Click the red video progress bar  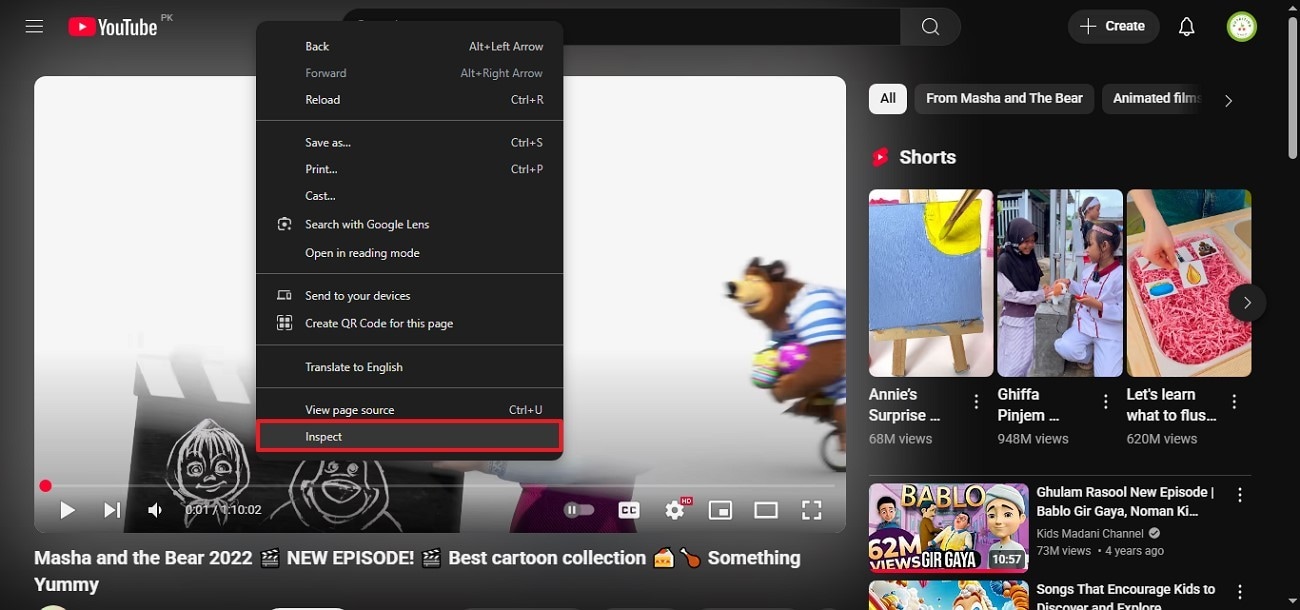(440, 486)
